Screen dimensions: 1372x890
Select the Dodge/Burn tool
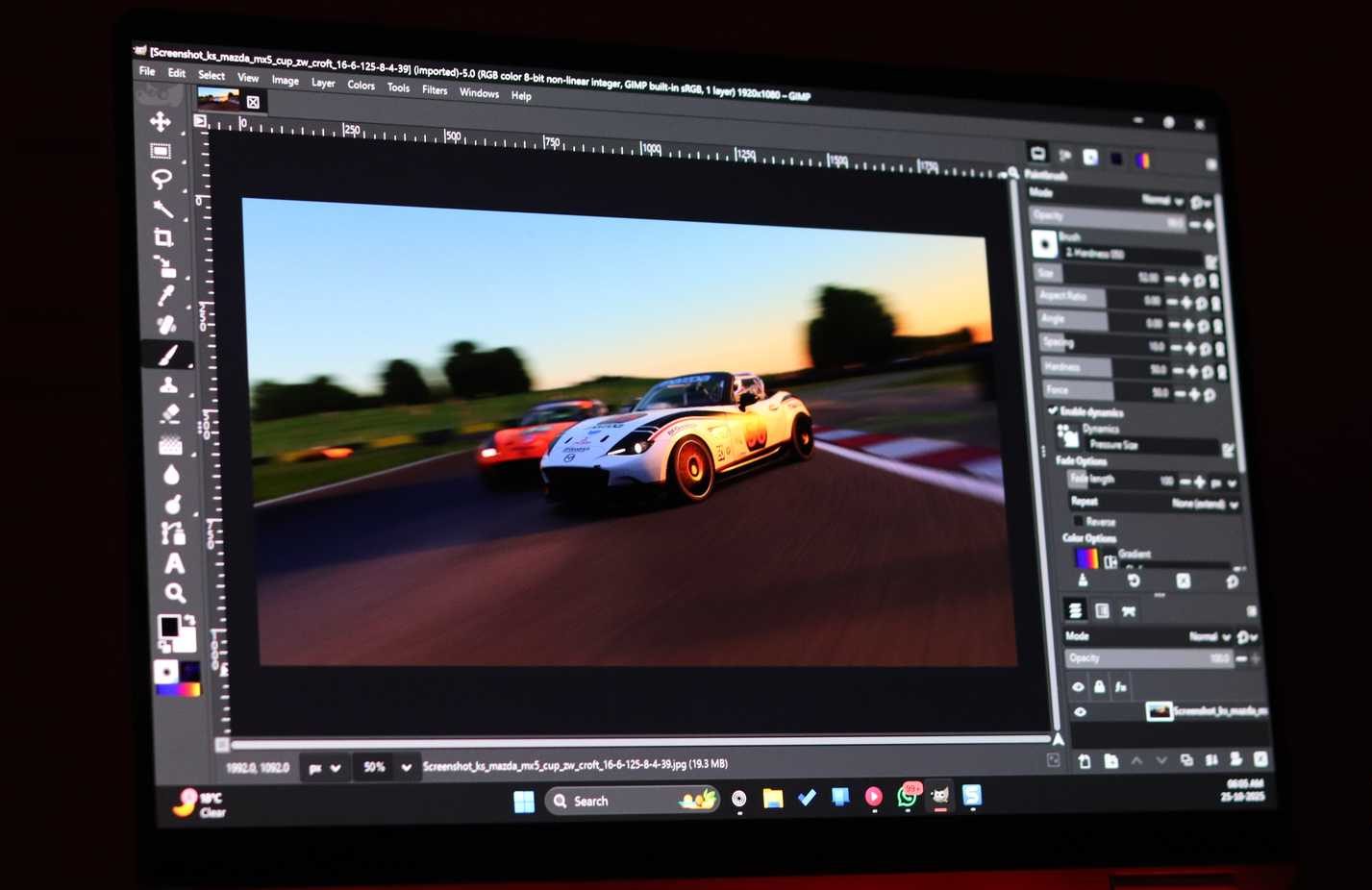[x=173, y=504]
